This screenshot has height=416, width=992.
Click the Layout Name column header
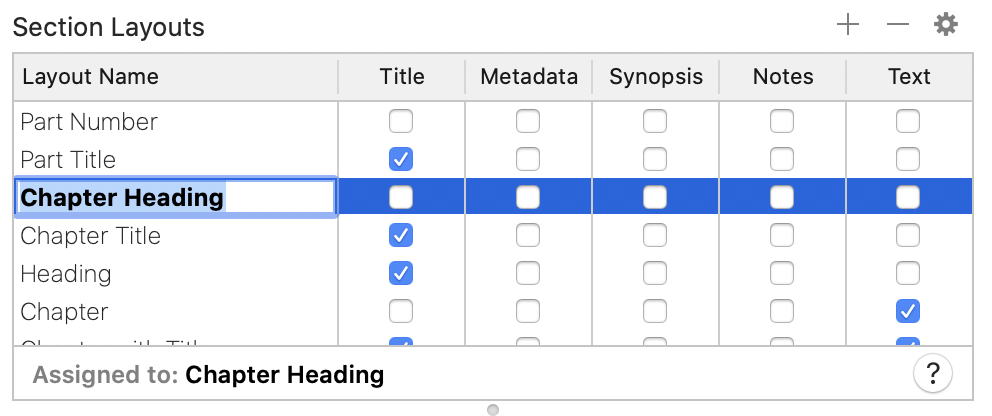tap(90, 77)
